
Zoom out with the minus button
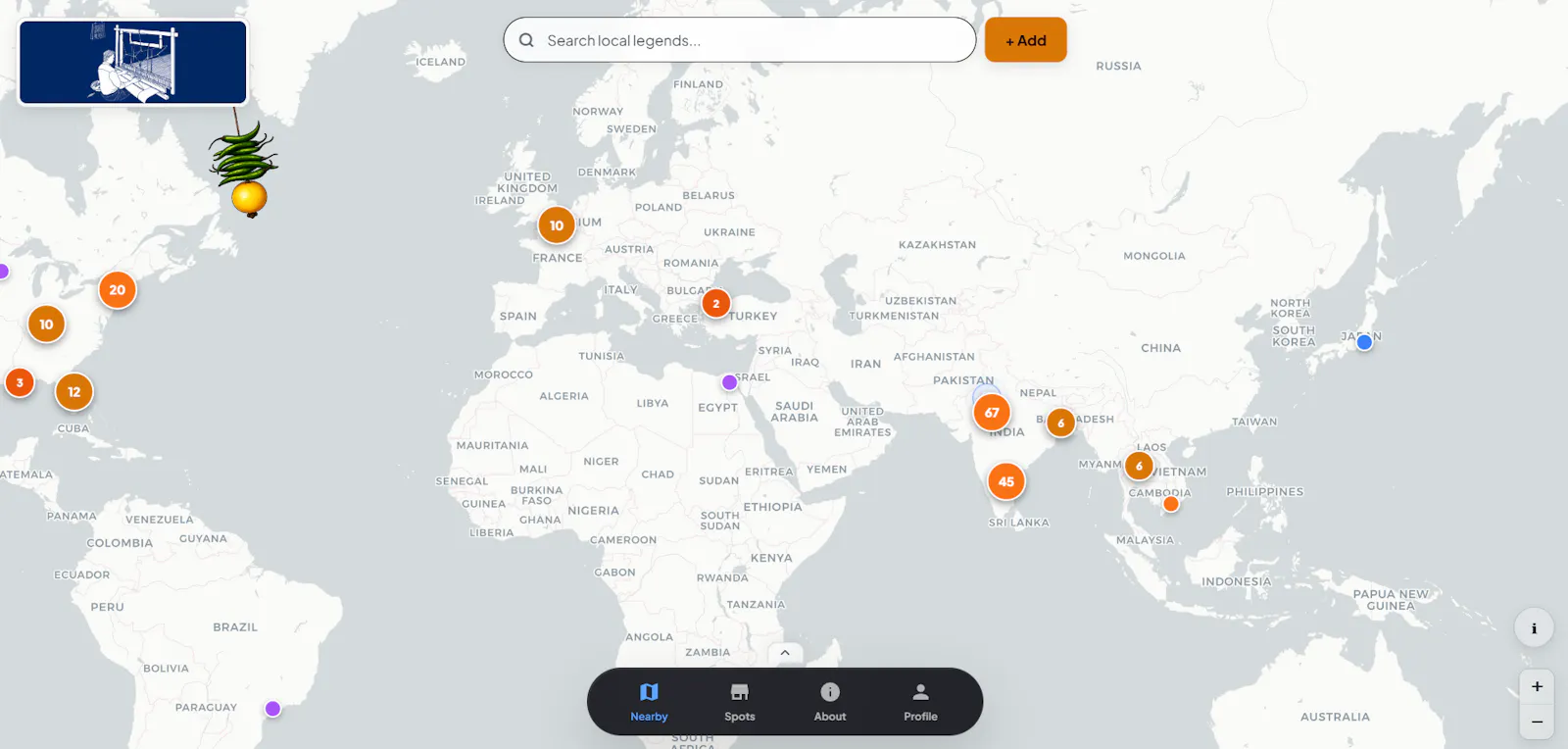coord(1537,723)
